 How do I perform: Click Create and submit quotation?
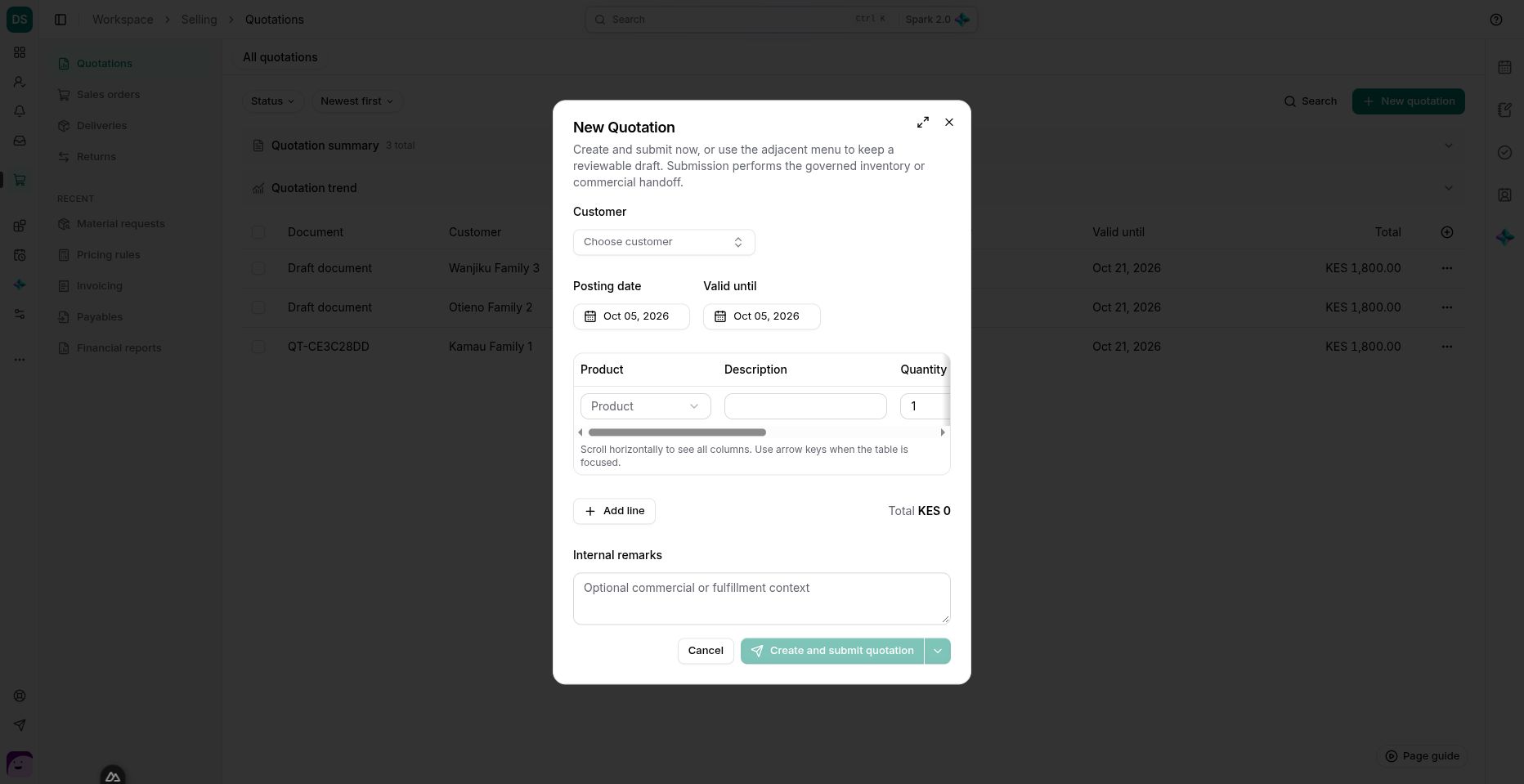(x=832, y=651)
